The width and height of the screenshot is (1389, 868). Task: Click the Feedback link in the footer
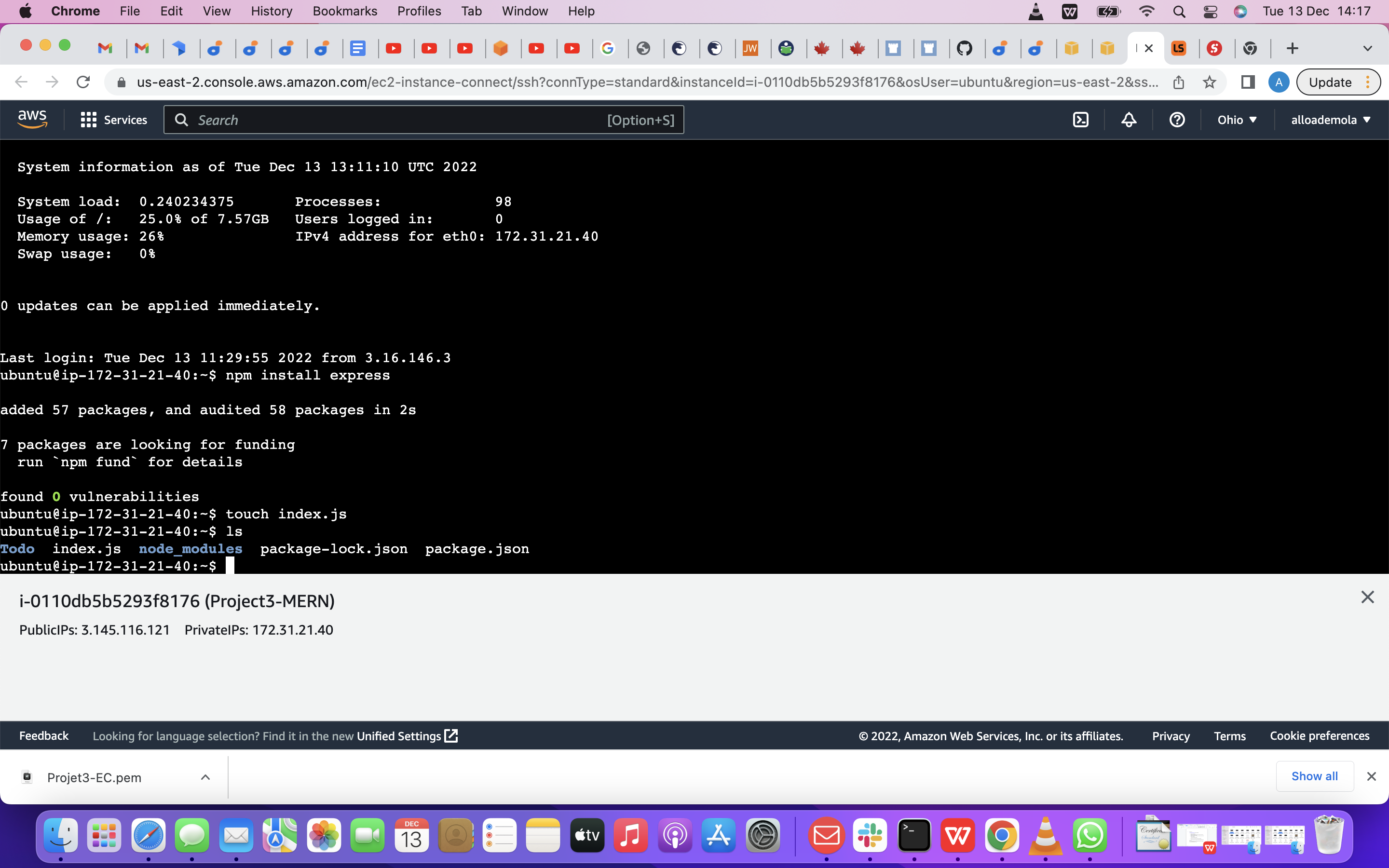click(43, 735)
